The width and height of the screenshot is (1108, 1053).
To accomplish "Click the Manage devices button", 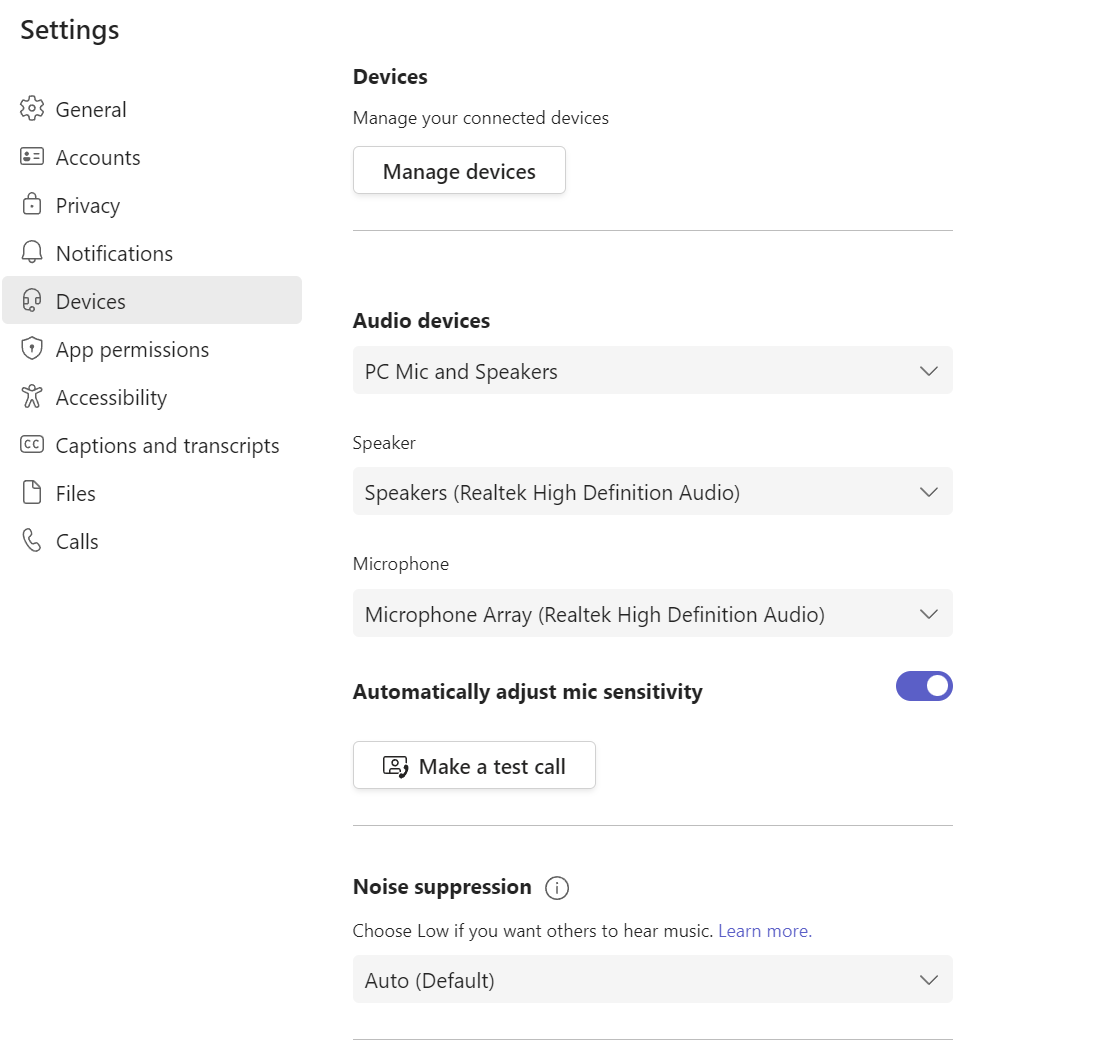I will click(459, 171).
